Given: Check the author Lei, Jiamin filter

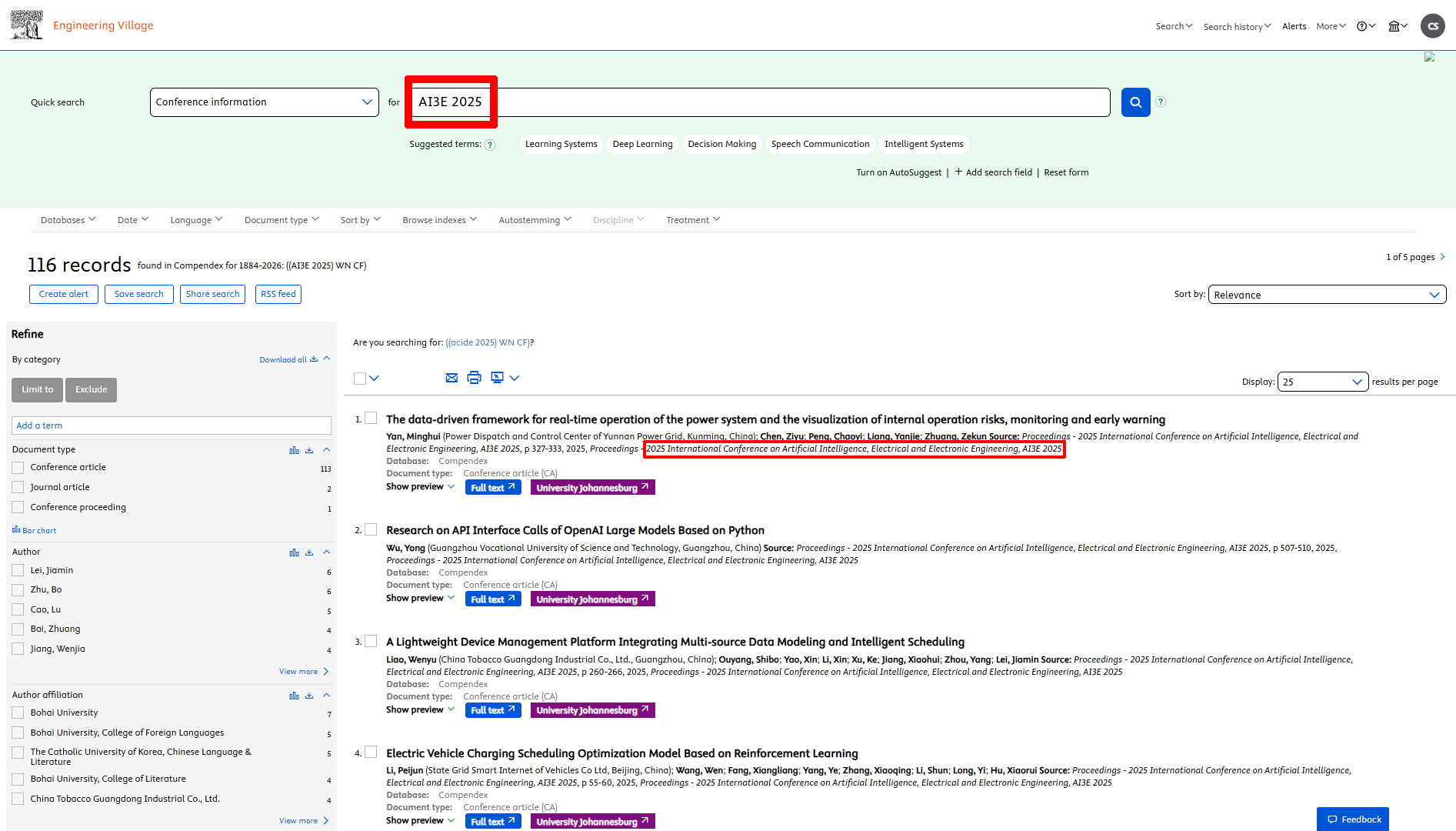Looking at the screenshot, I should 18,571.
